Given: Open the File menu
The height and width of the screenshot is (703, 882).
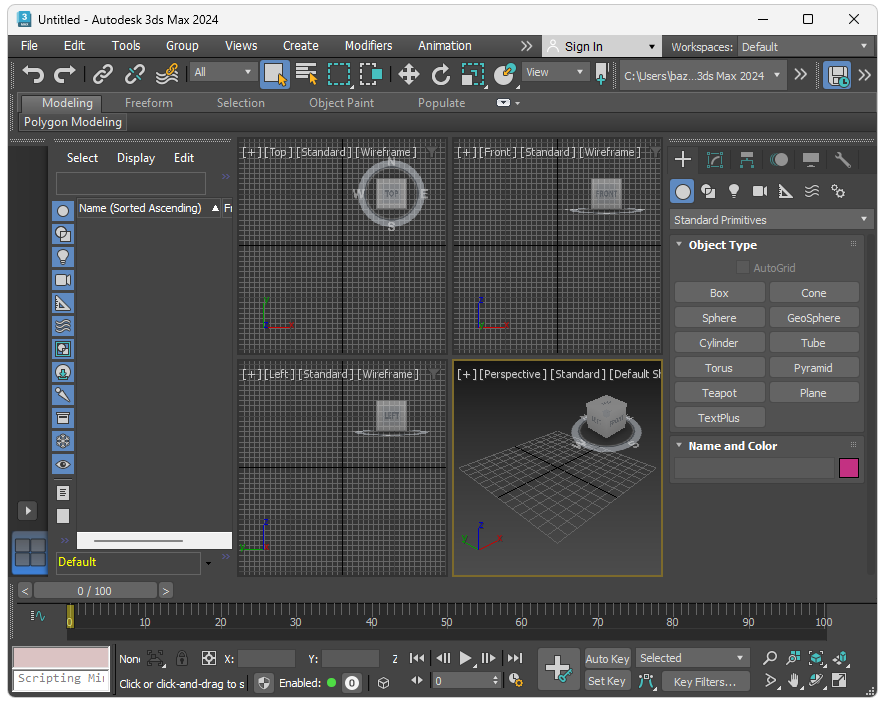Looking at the screenshot, I should pyautogui.click(x=29, y=46).
